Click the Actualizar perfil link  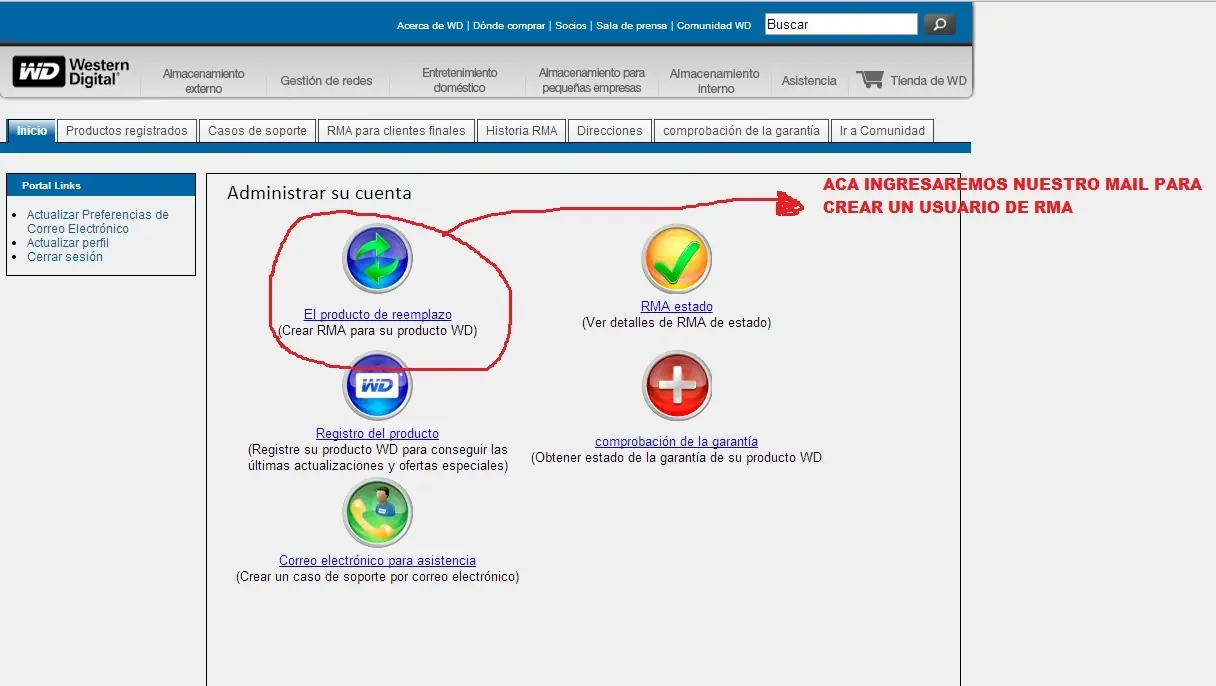pyautogui.click(x=68, y=243)
